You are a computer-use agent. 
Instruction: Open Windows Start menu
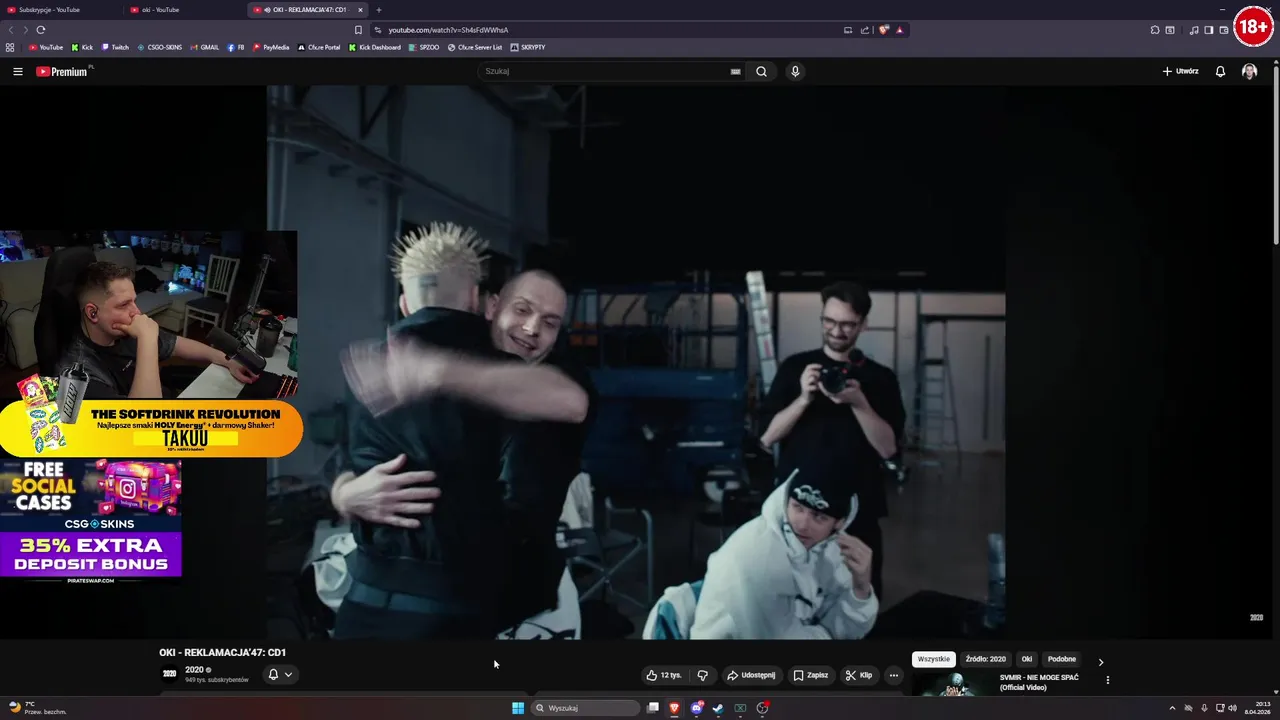point(518,708)
